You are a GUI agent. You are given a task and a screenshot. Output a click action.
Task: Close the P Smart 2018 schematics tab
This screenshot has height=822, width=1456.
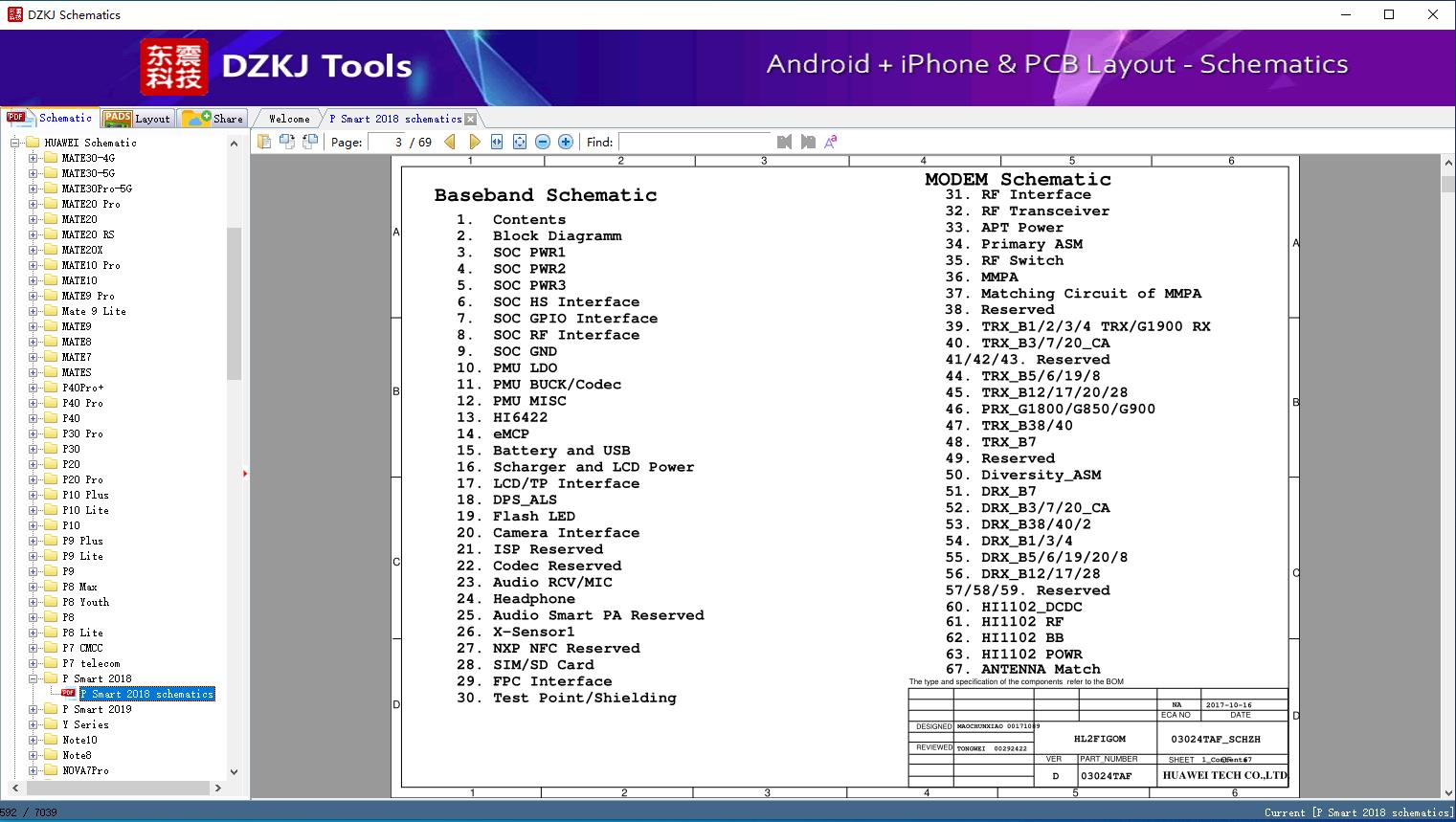470,119
